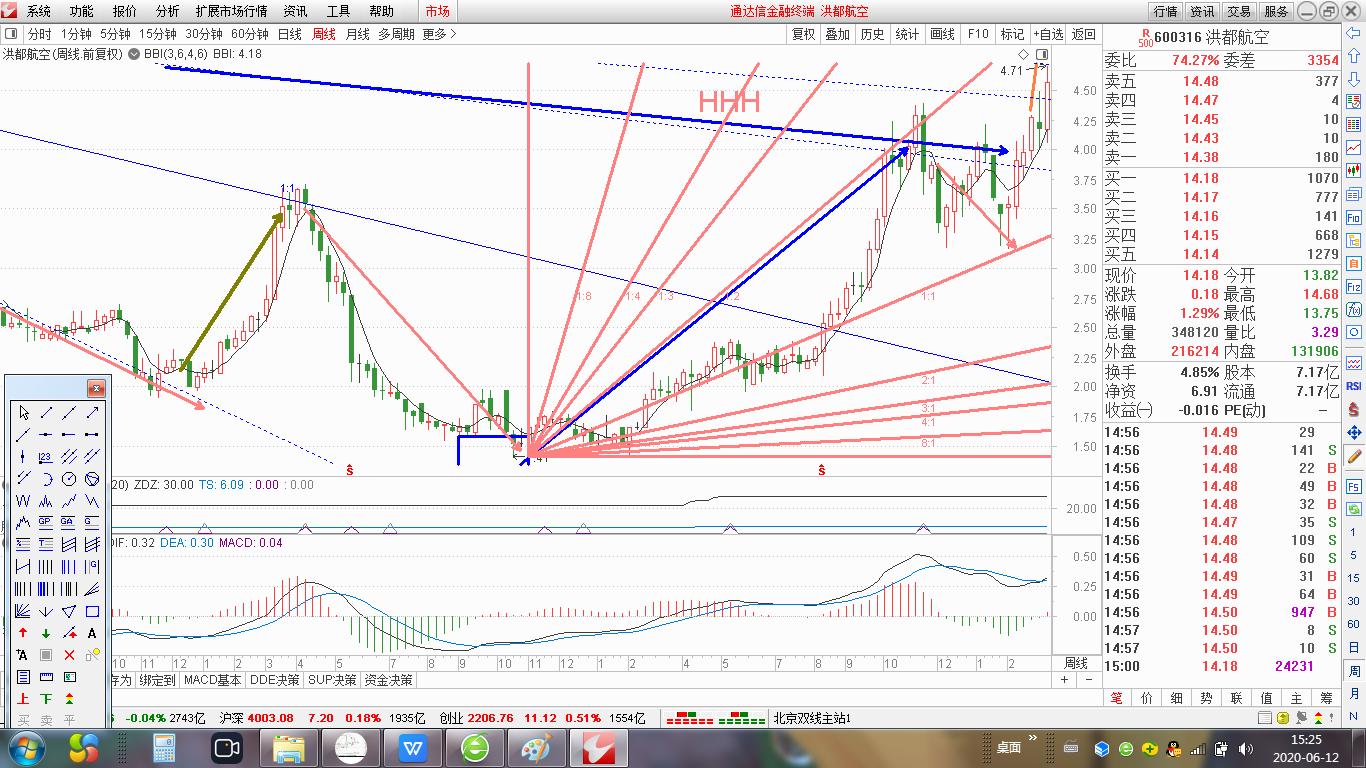
Task: Click the 历史 history button
Action: coord(872,34)
